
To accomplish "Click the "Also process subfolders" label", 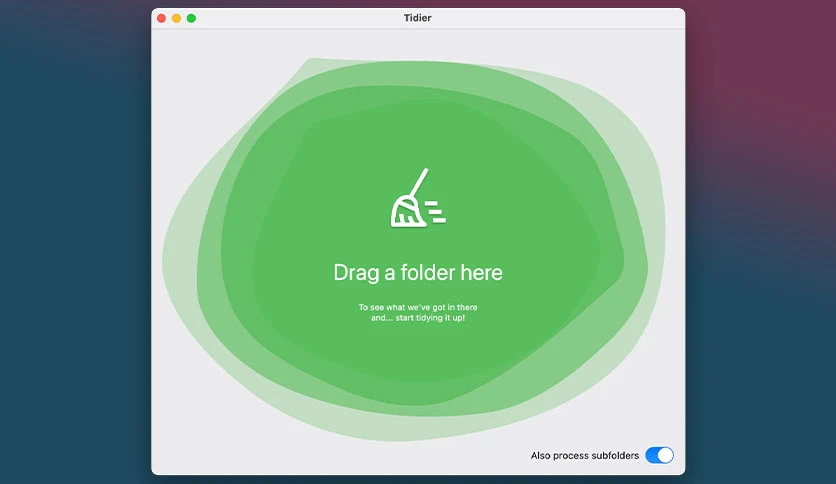I will [584, 456].
